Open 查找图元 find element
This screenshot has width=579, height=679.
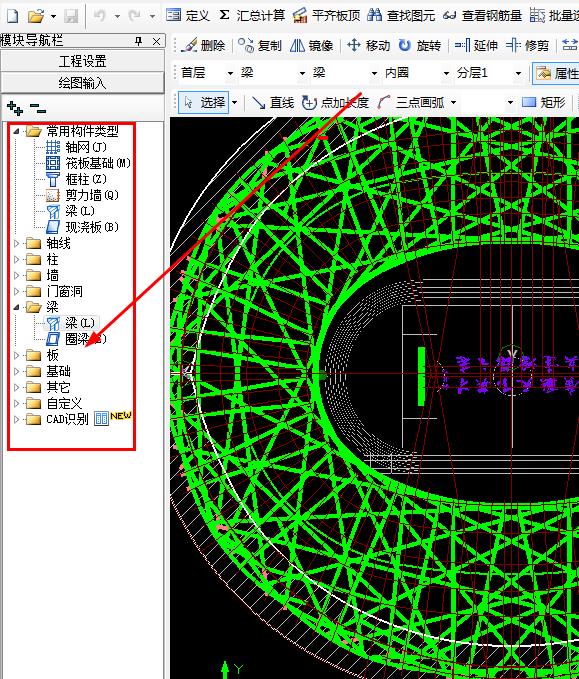point(401,16)
